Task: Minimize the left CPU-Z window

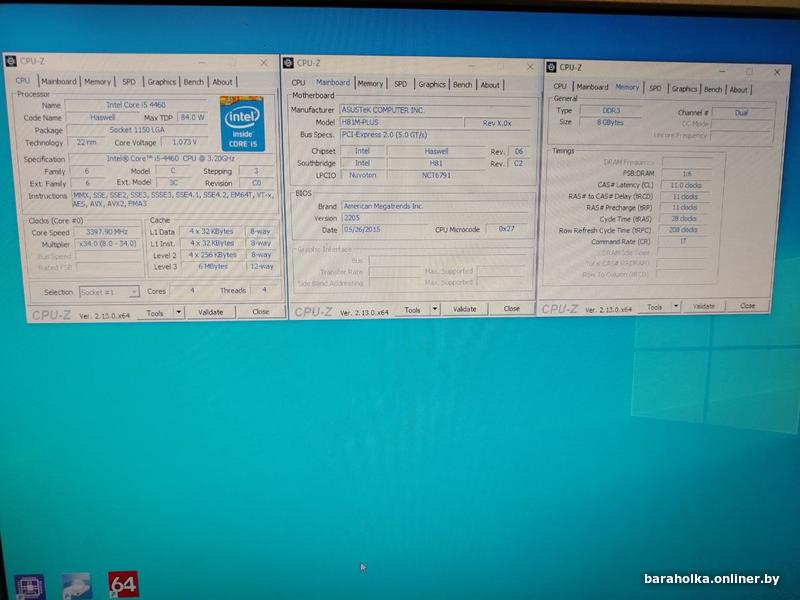Action: click(x=202, y=62)
